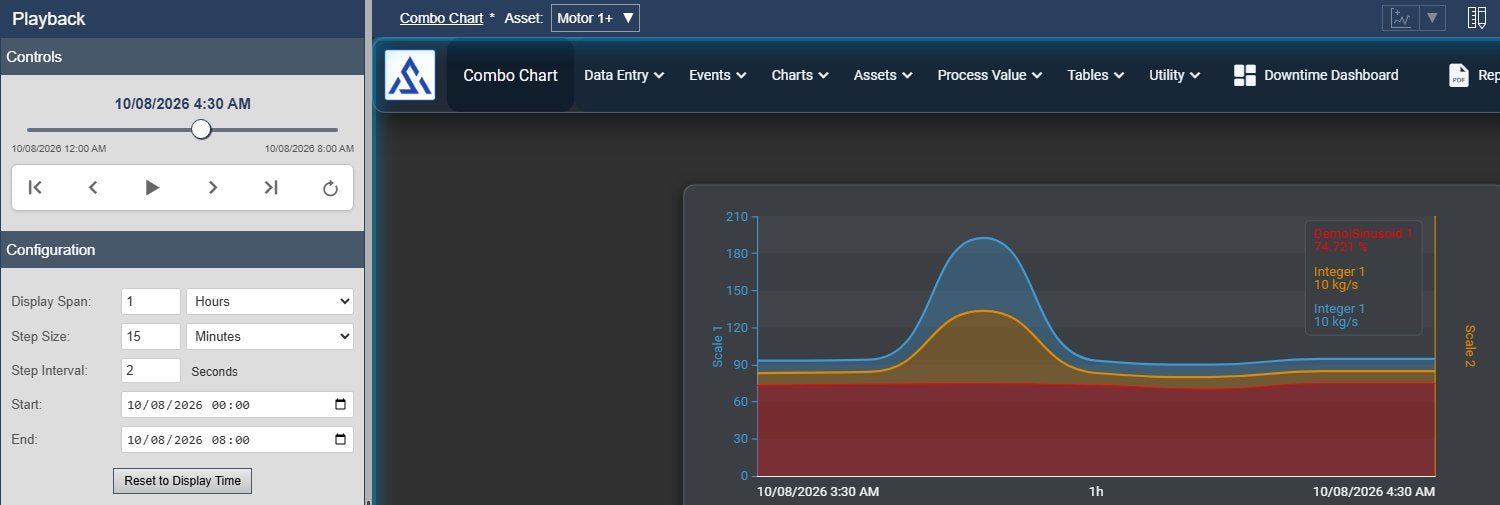This screenshot has width=1500, height=505.
Task: Open the Asset Motor 1+ dropdown
Action: pyautogui.click(x=595, y=18)
